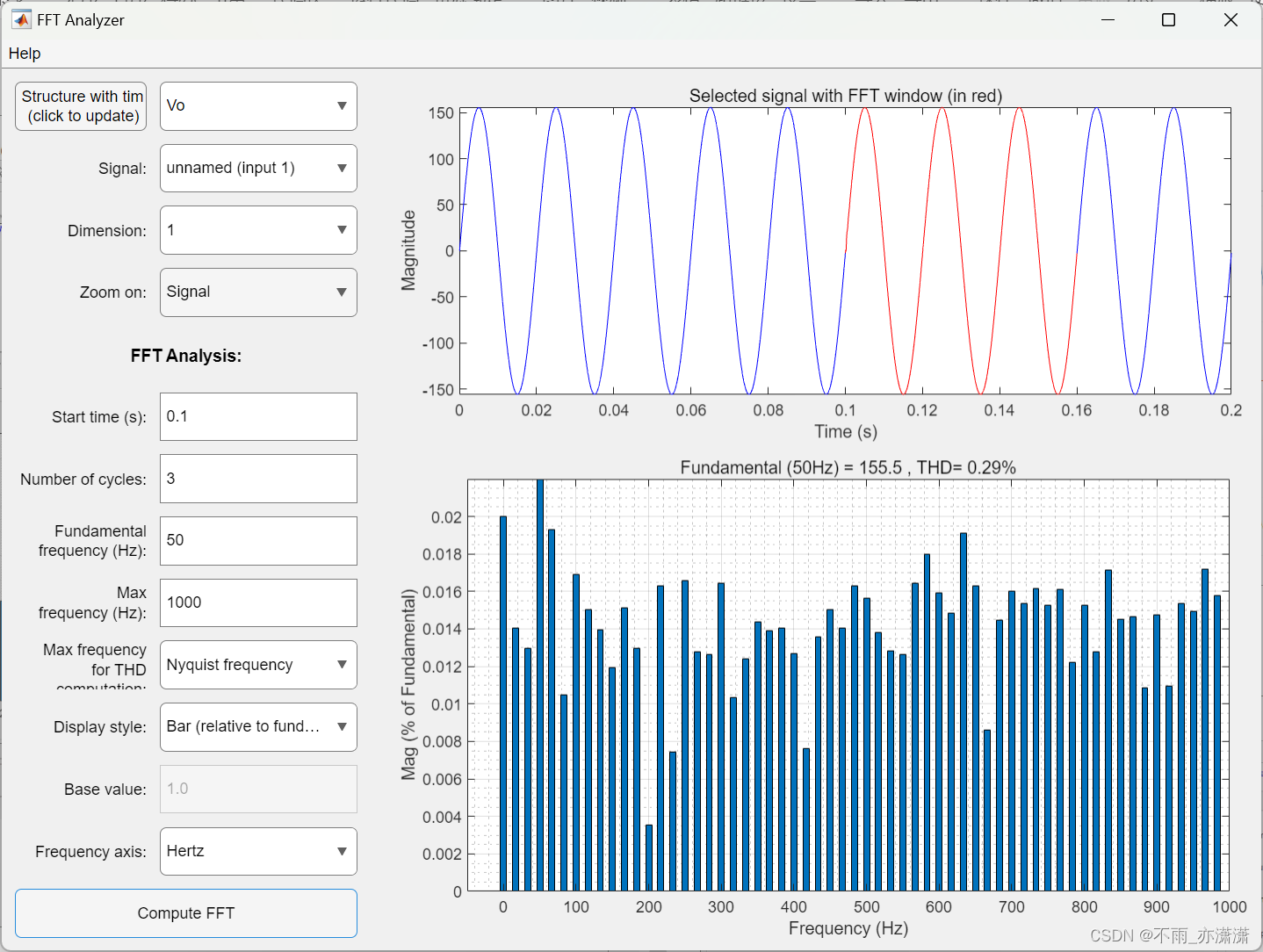Click the Magnitude y-axis label
This screenshot has width=1263, height=952.
point(408,250)
